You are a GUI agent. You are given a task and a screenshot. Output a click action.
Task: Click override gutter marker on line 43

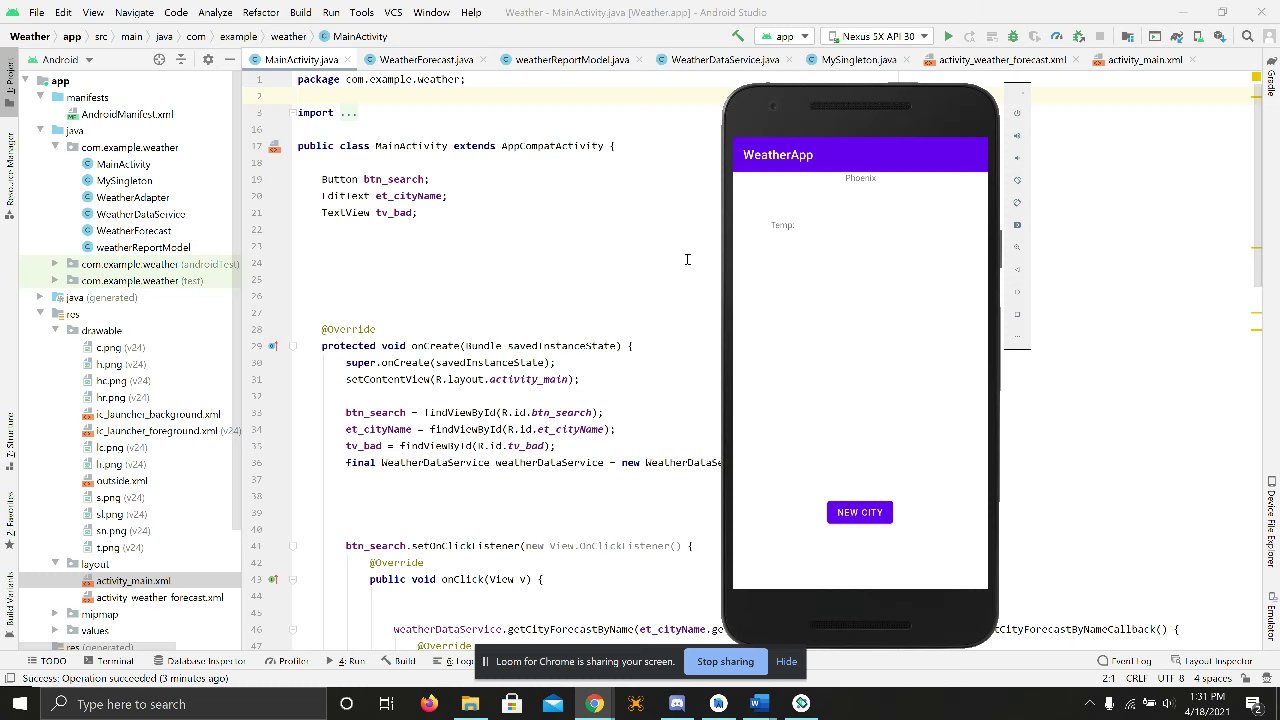(272, 579)
